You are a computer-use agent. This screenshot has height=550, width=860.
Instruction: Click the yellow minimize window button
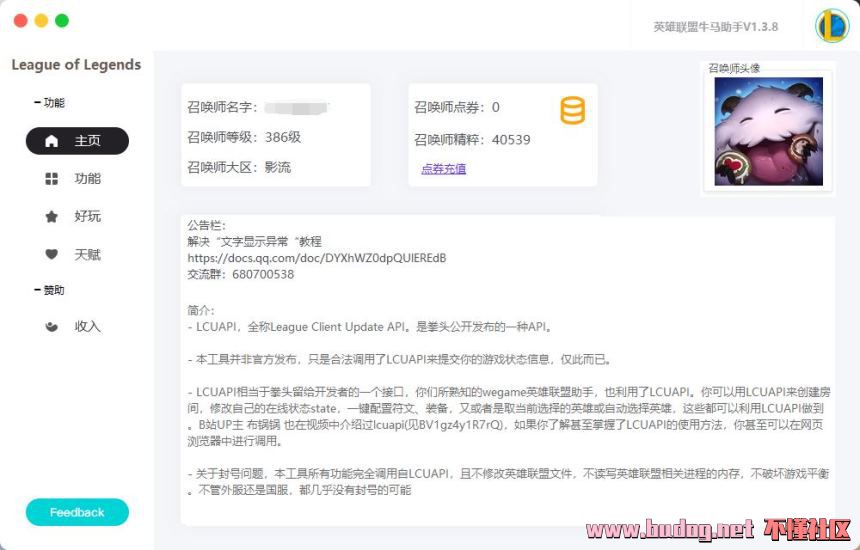[x=41, y=20]
